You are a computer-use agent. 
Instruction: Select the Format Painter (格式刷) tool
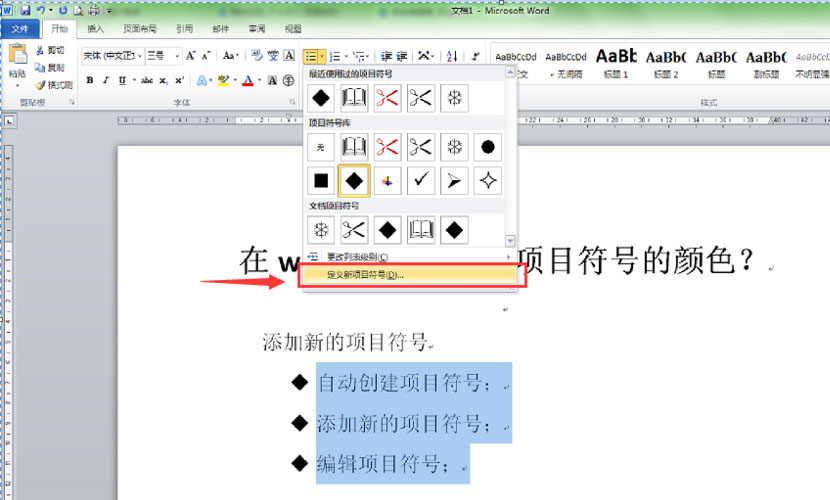click(53, 85)
